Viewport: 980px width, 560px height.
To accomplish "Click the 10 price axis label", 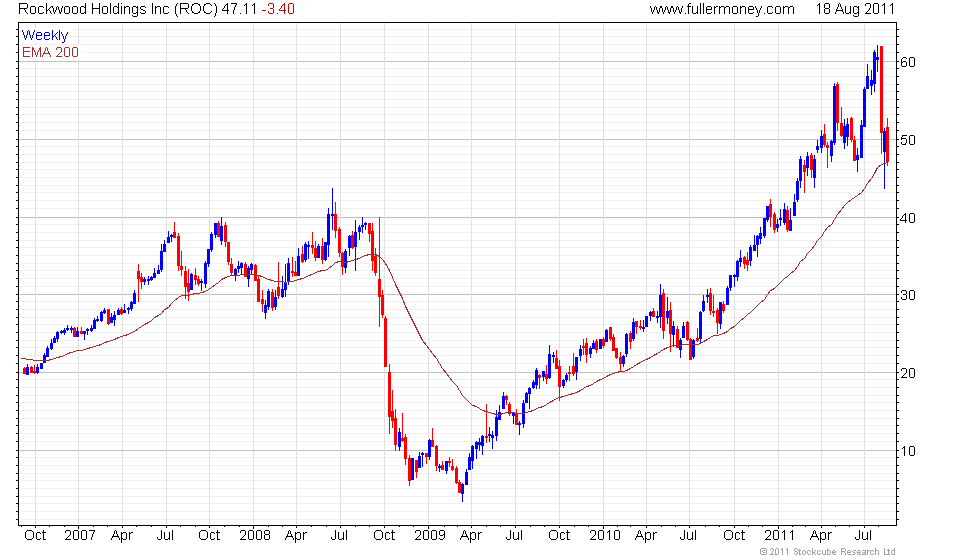I will (x=908, y=451).
